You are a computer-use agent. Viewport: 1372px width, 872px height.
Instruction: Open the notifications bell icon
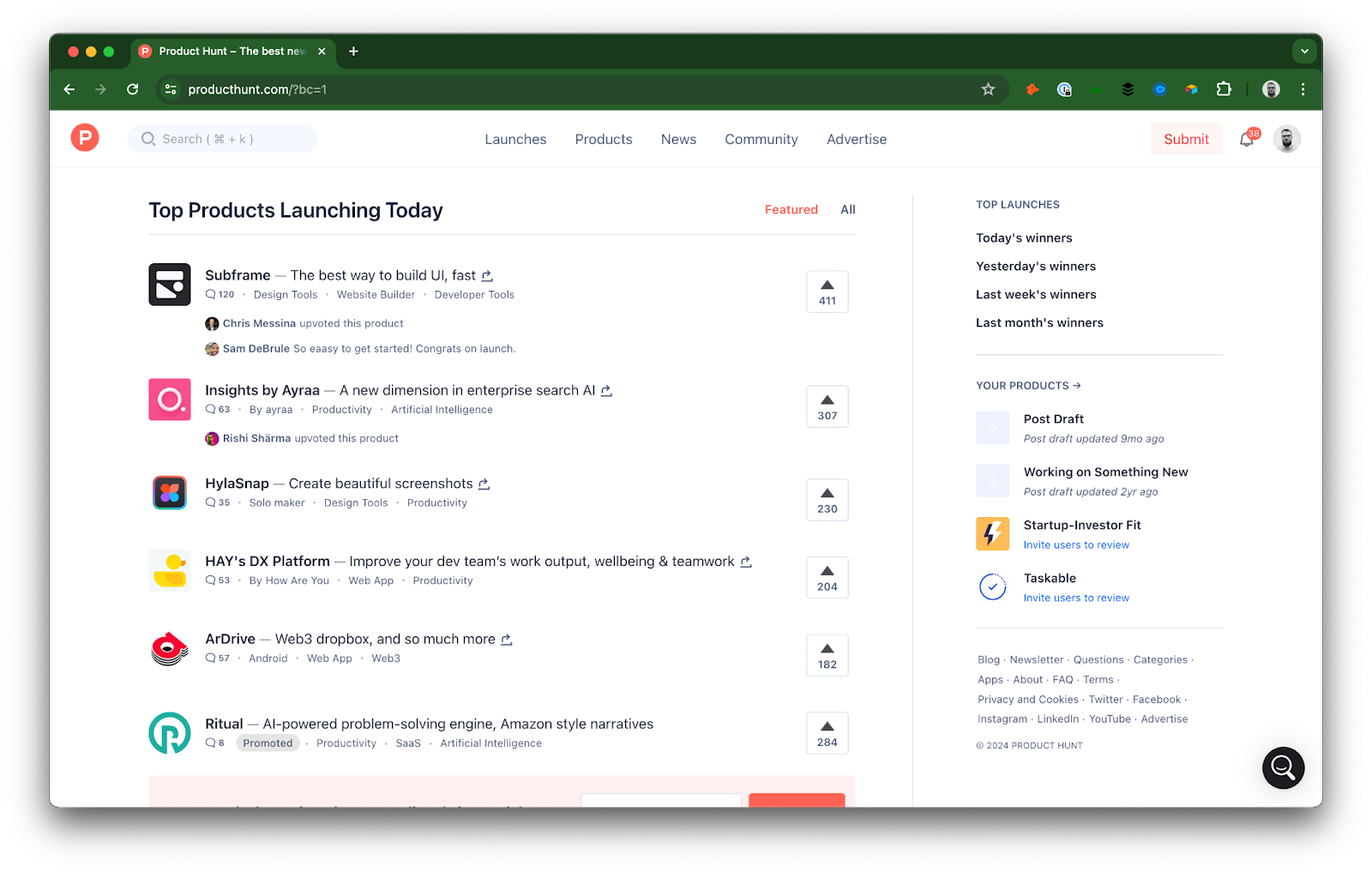click(x=1248, y=139)
